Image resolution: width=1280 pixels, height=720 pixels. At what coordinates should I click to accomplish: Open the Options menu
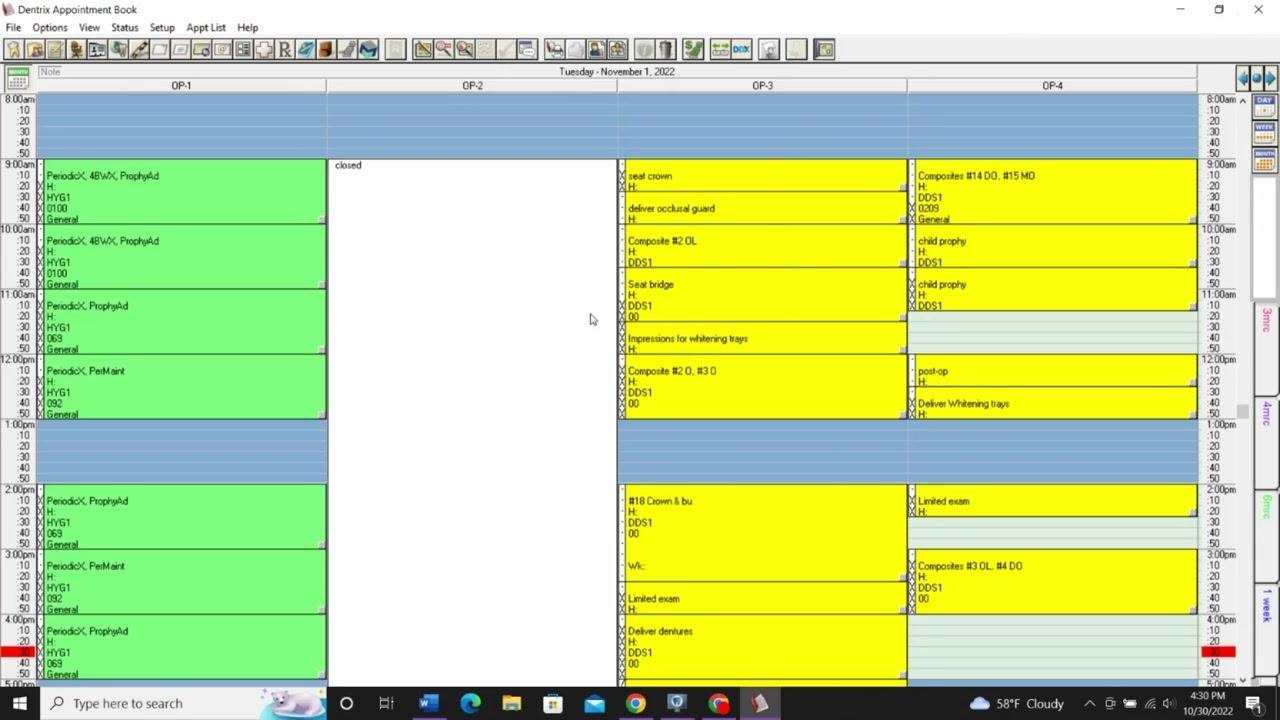click(x=49, y=28)
